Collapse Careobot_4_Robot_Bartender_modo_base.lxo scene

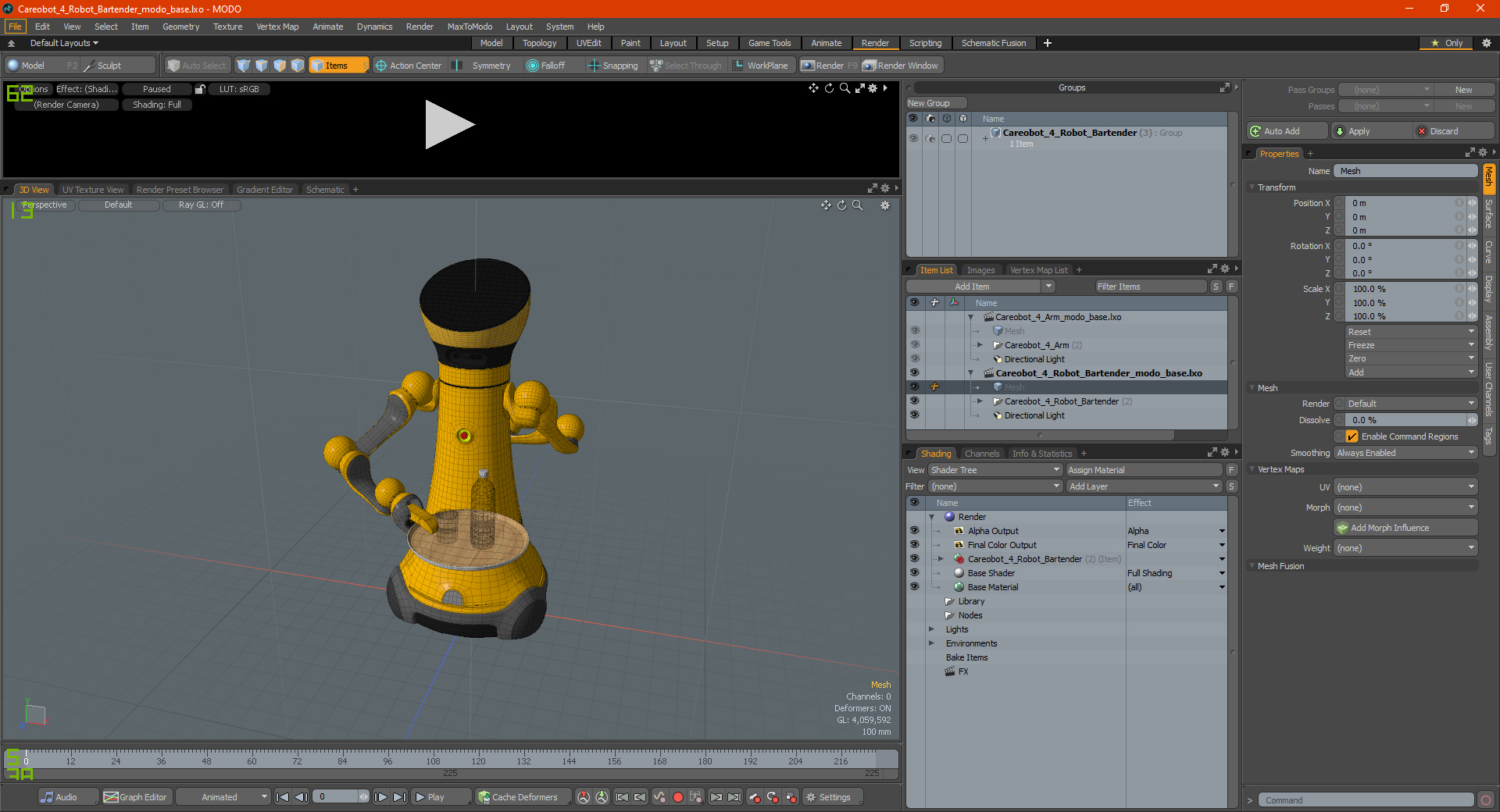(970, 373)
